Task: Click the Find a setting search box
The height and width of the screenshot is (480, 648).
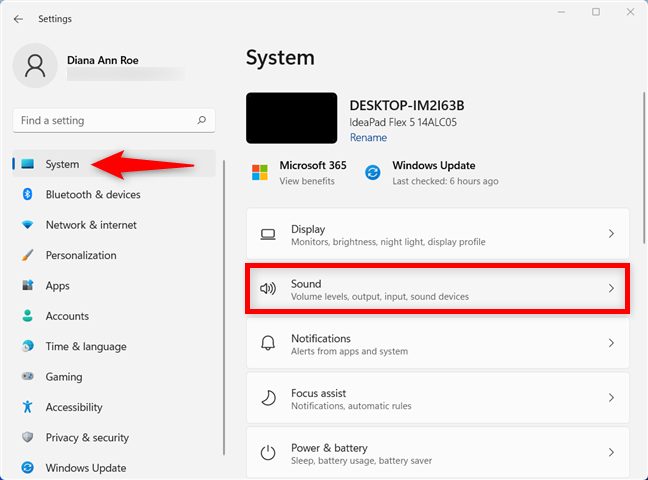Action: 114,120
